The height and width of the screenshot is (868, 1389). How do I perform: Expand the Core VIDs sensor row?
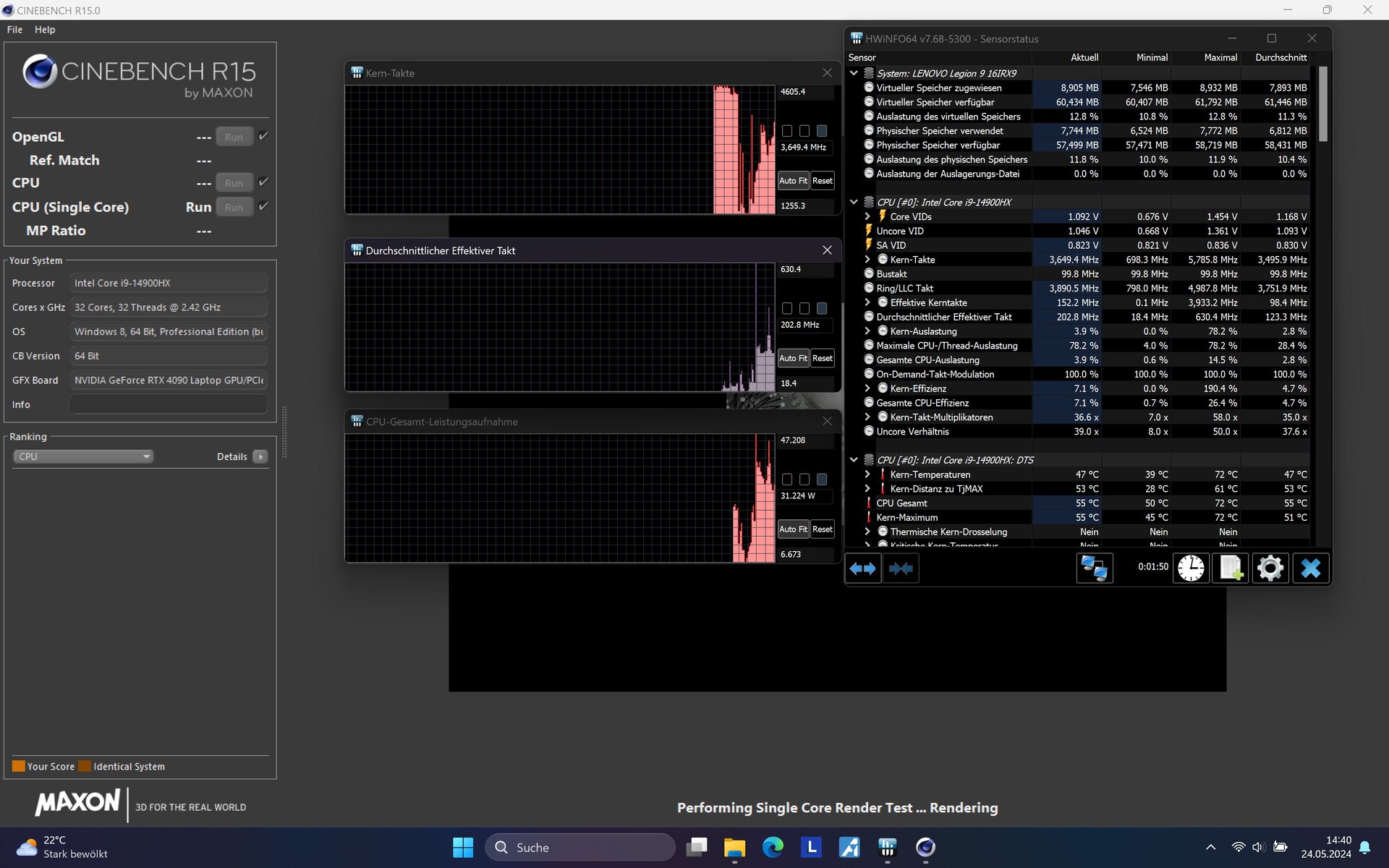pyautogui.click(x=867, y=216)
